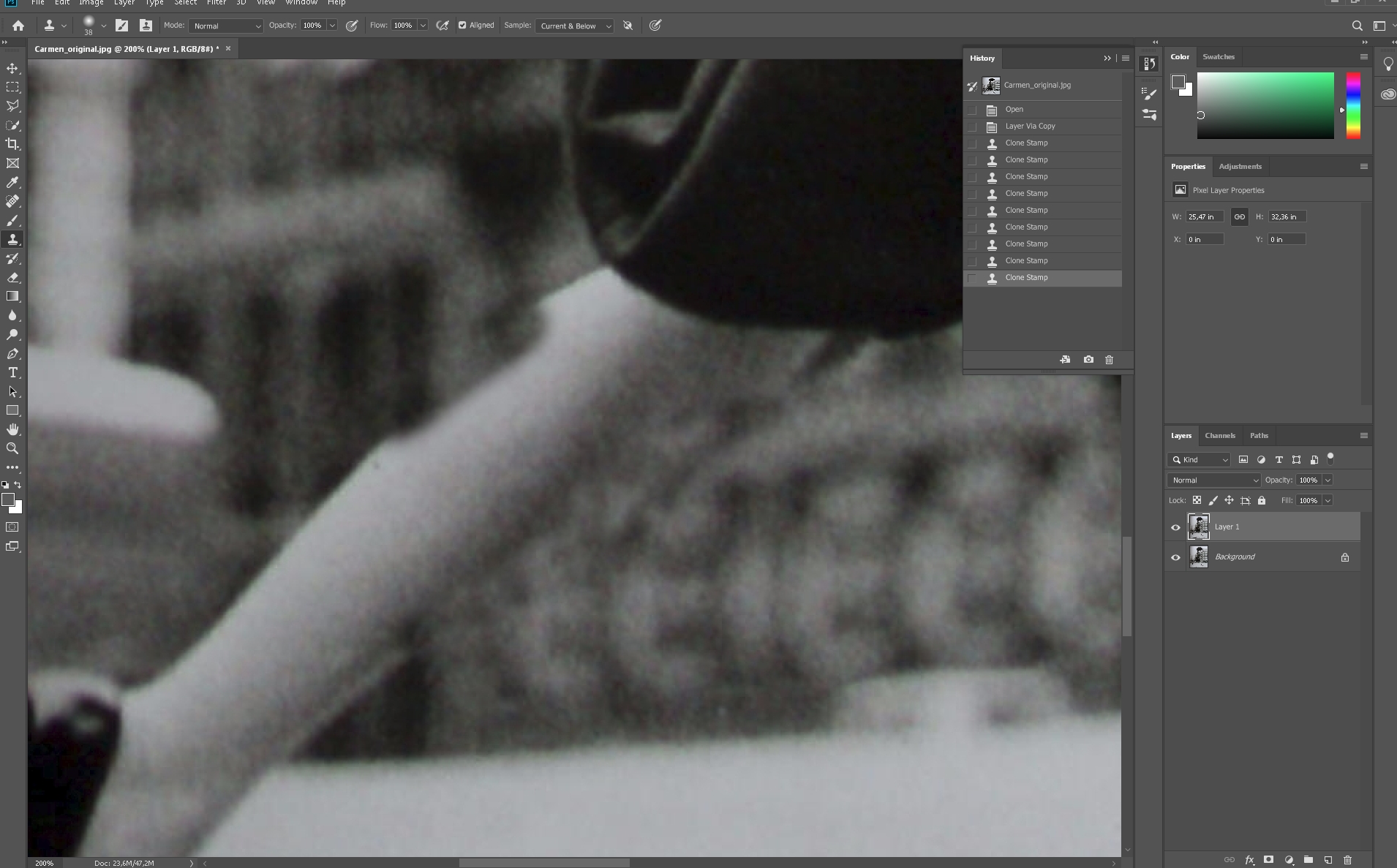Open the clone stamp Mode dropdown
This screenshot has height=868, width=1397.
pos(226,26)
